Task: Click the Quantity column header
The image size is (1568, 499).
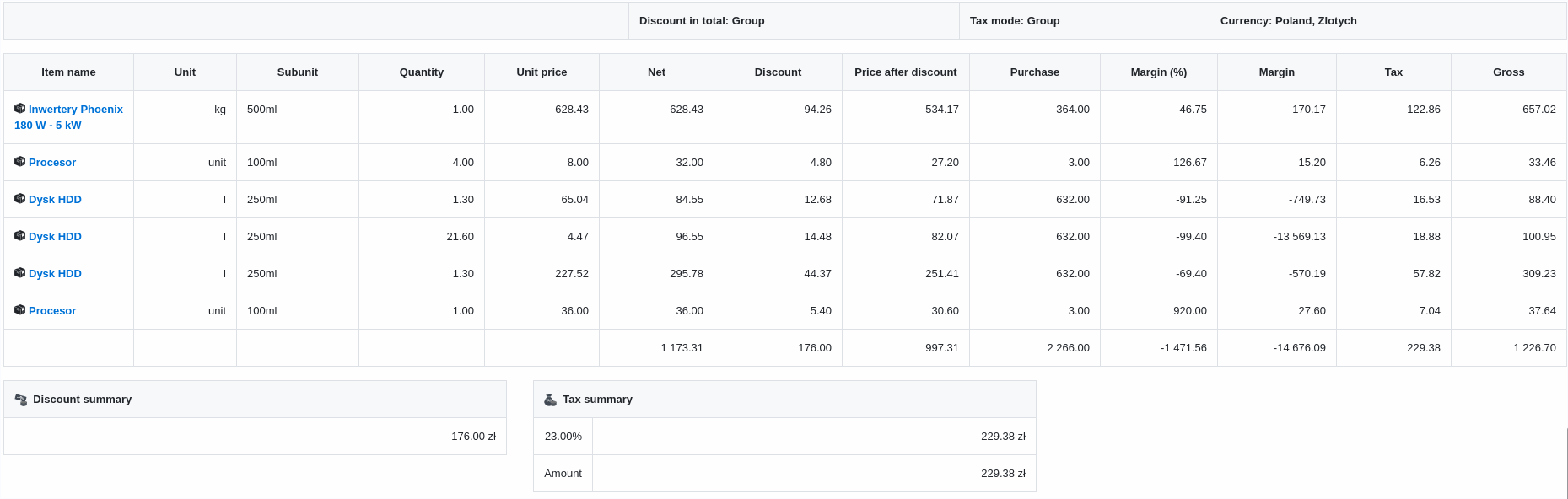Action: pyautogui.click(x=422, y=72)
